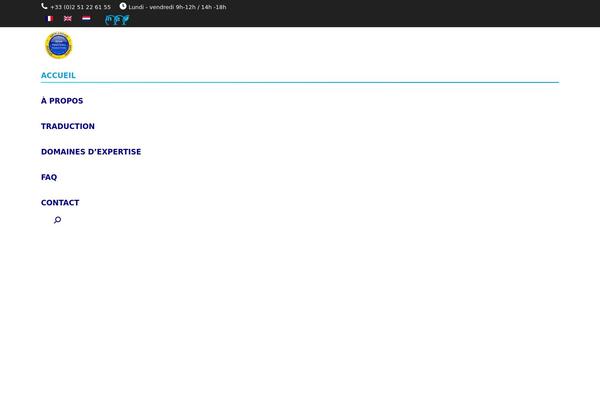
Task: Switch language with the Dutch flag
Action: 86,19
